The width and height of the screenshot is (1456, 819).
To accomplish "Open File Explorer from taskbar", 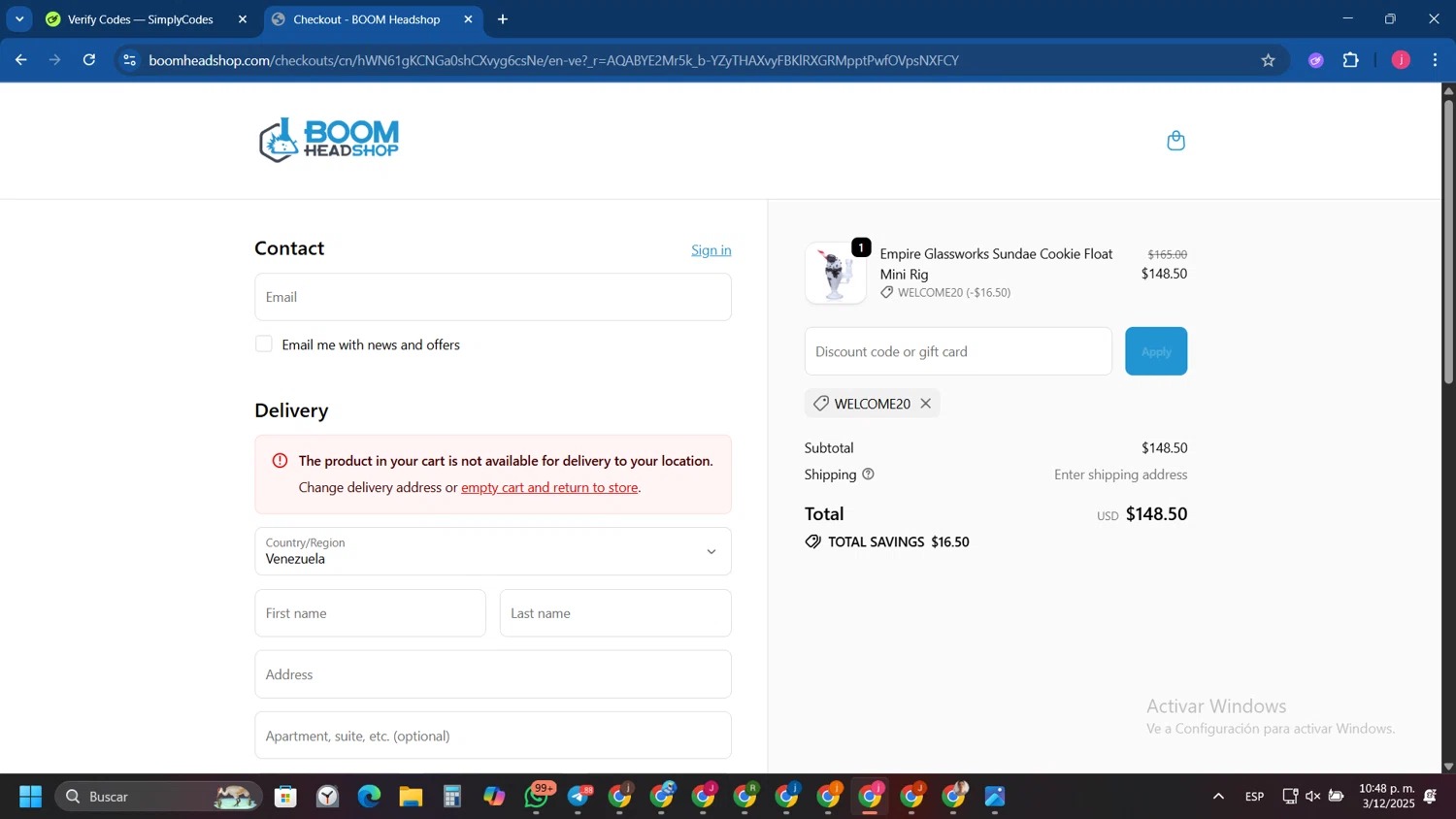I will 411,797.
